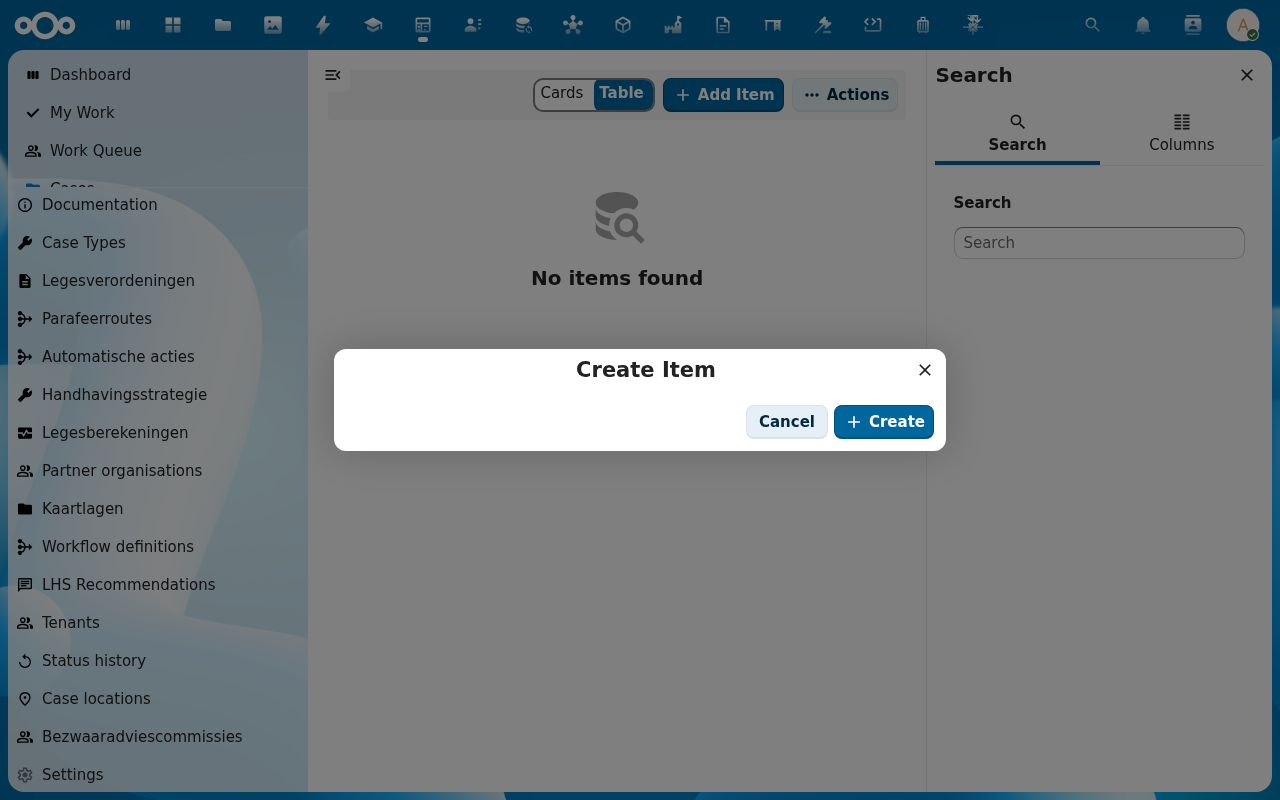Open the Actions dropdown menu
The height and width of the screenshot is (800, 1280).
[845, 95]
